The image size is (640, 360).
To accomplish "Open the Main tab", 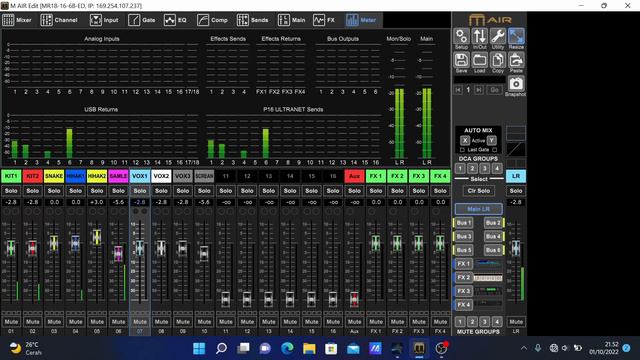I will coord(291,20).
